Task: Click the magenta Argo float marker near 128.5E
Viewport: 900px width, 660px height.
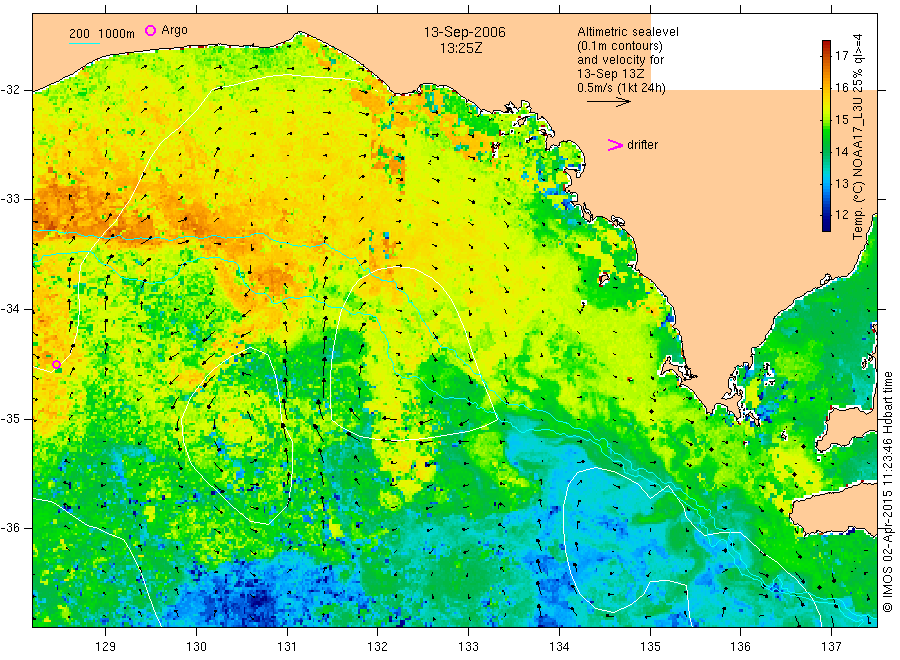Action: tap(56, 364)
